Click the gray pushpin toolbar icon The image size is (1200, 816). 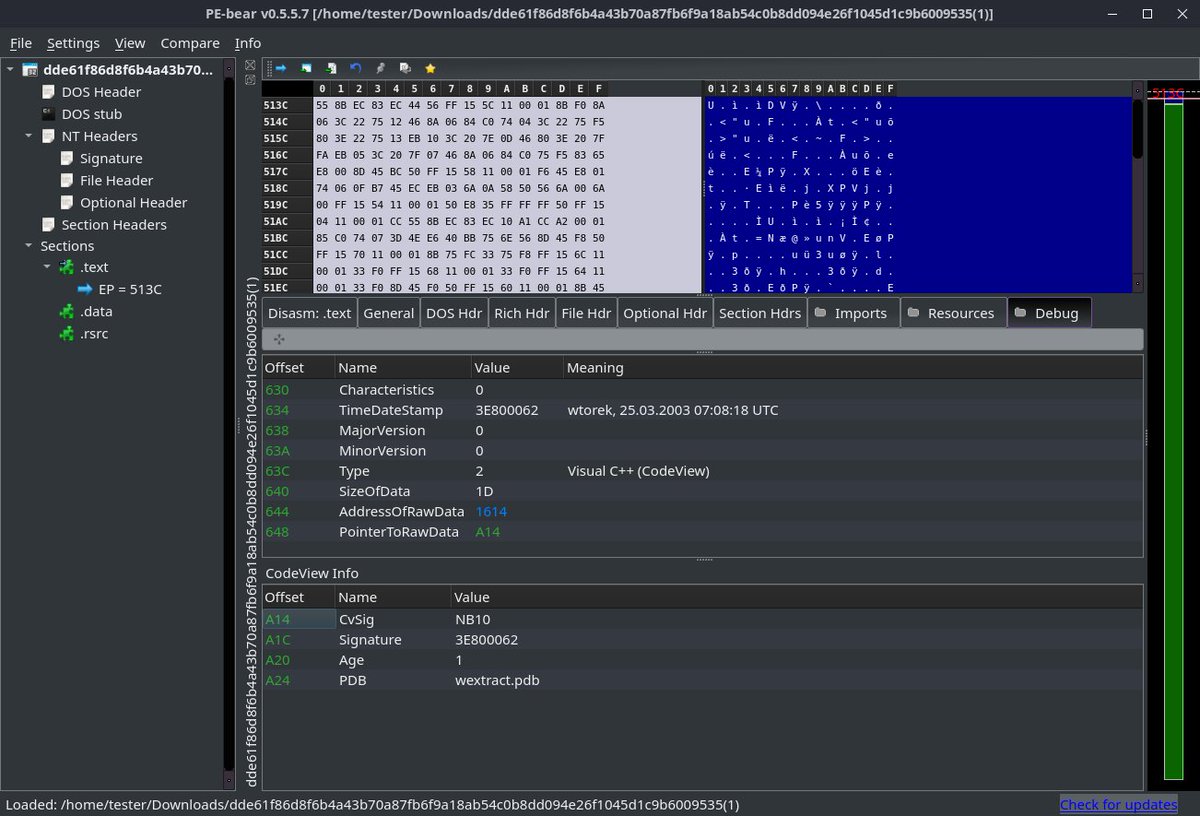pyautogui.click(x=380, y=68)
